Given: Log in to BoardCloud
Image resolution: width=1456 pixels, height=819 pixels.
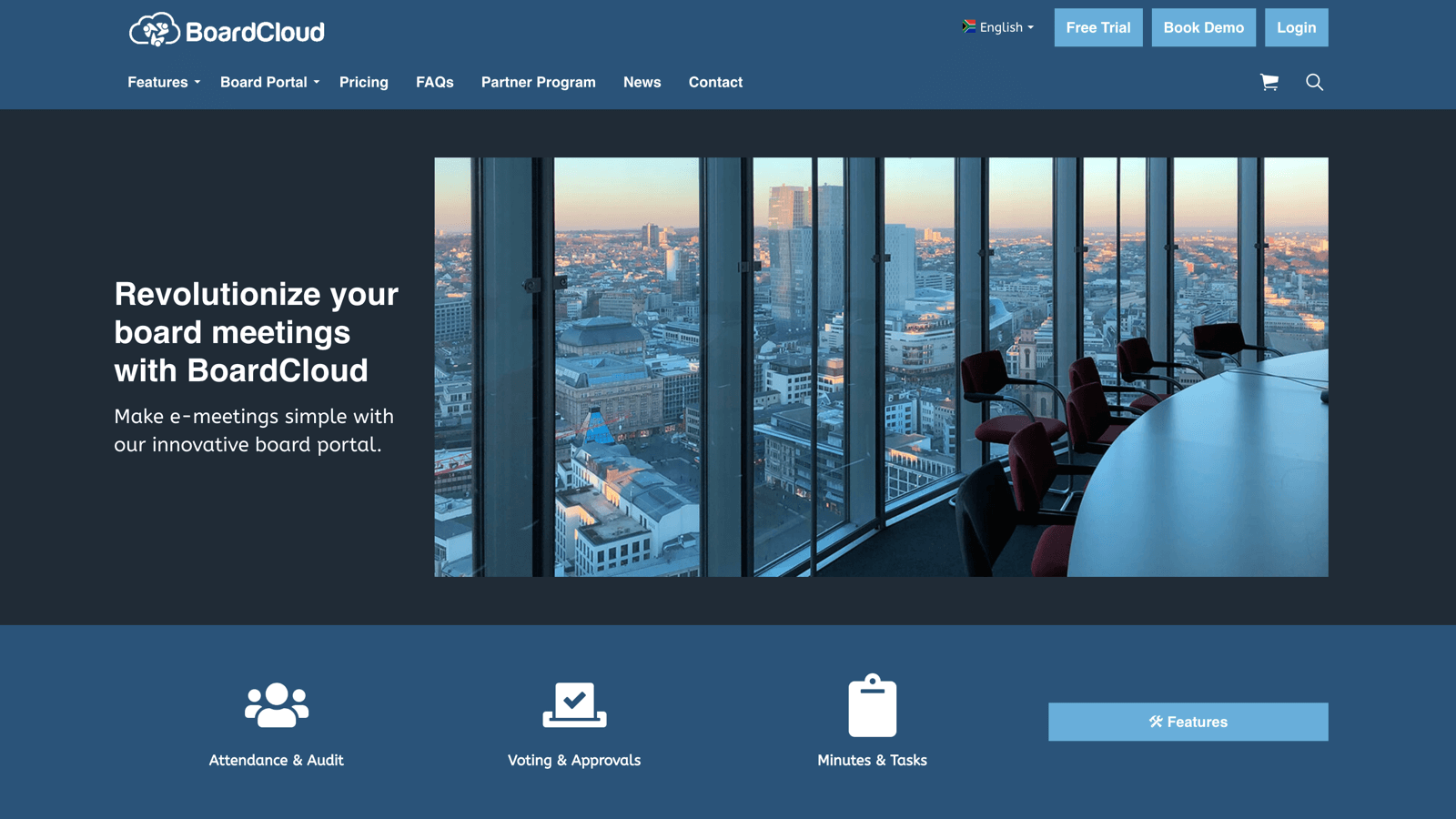Looking at the screenshot, I should [1296, 27].
